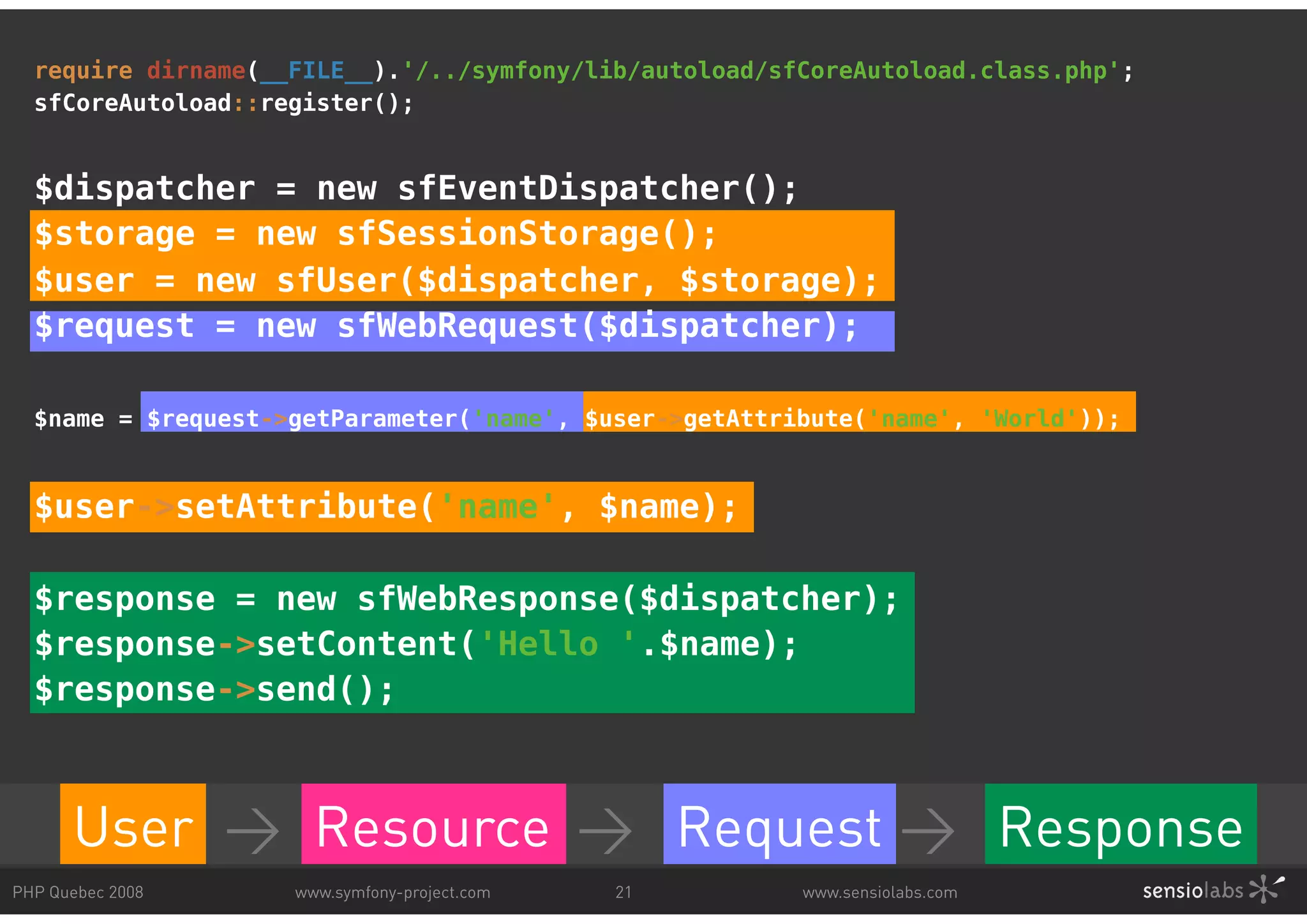Click the sensiolabs wordmark text
The width and height of the screenshot is (1307, 924).
pyautogui.click(x=1192, y=891)
